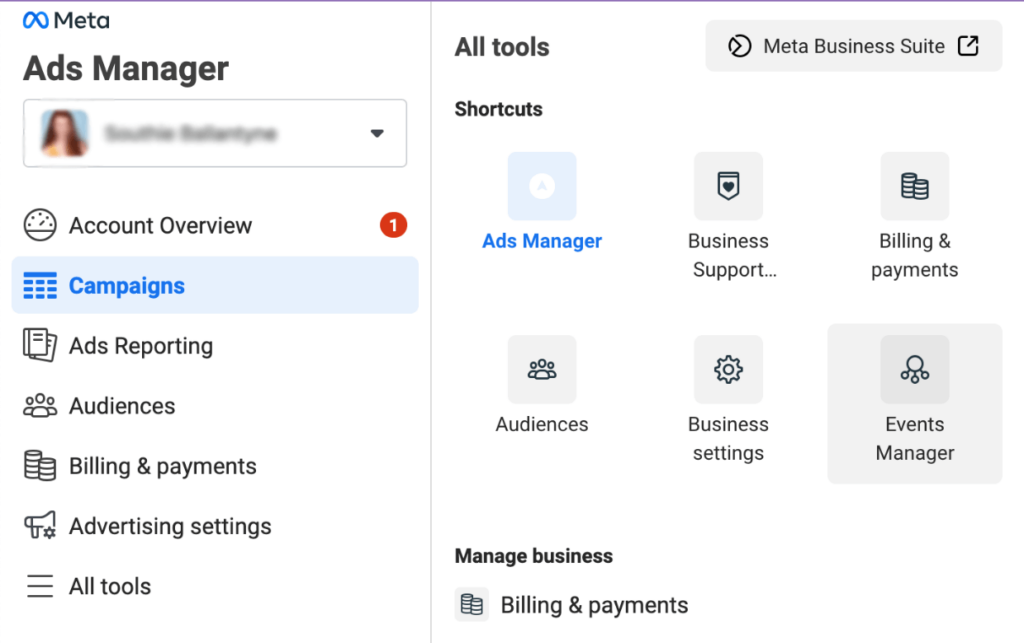Open Billing & payments under Manage business

[594, 605]
